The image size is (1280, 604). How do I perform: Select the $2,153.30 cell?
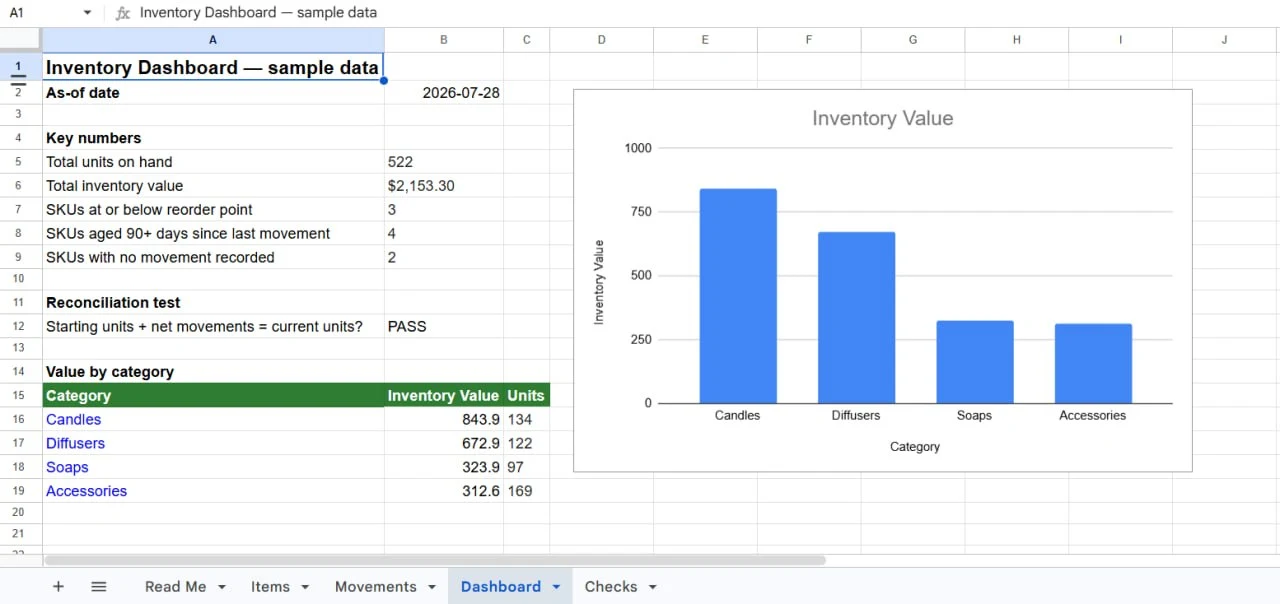click(x=444, y=186)
